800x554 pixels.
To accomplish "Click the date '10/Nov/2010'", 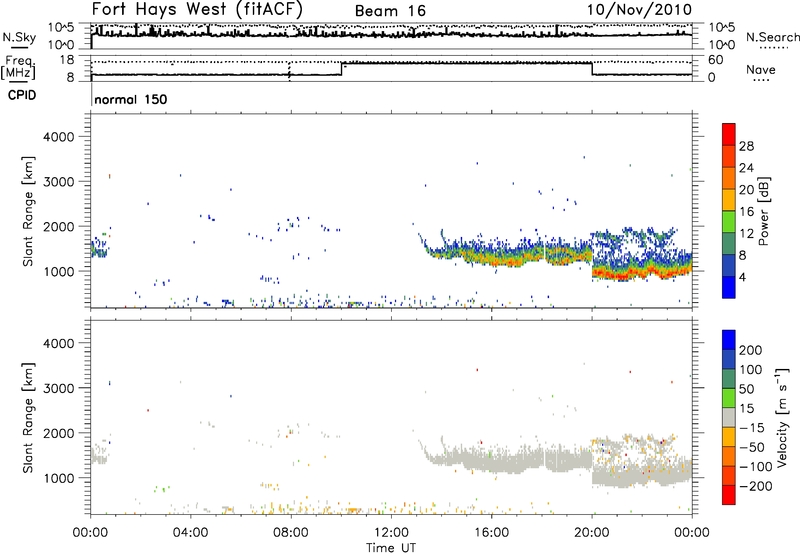I will (x=640, y=9).
